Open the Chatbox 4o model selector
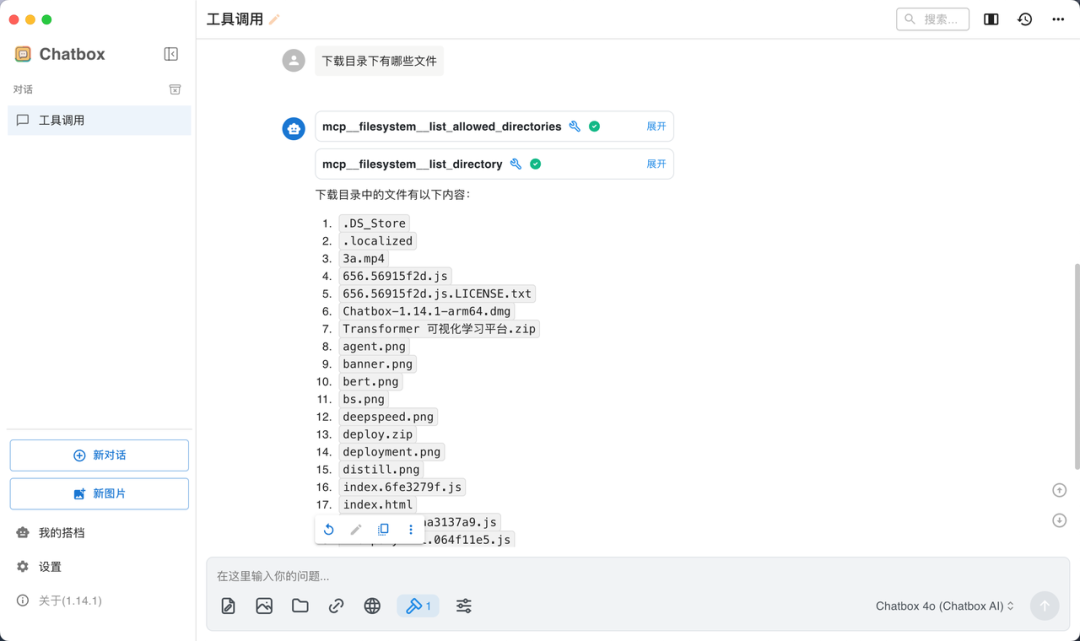 point(941,605)
